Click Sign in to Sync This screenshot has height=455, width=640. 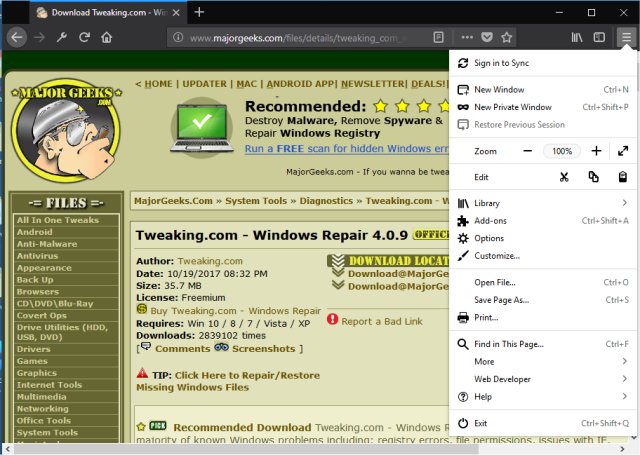point(543,63)
